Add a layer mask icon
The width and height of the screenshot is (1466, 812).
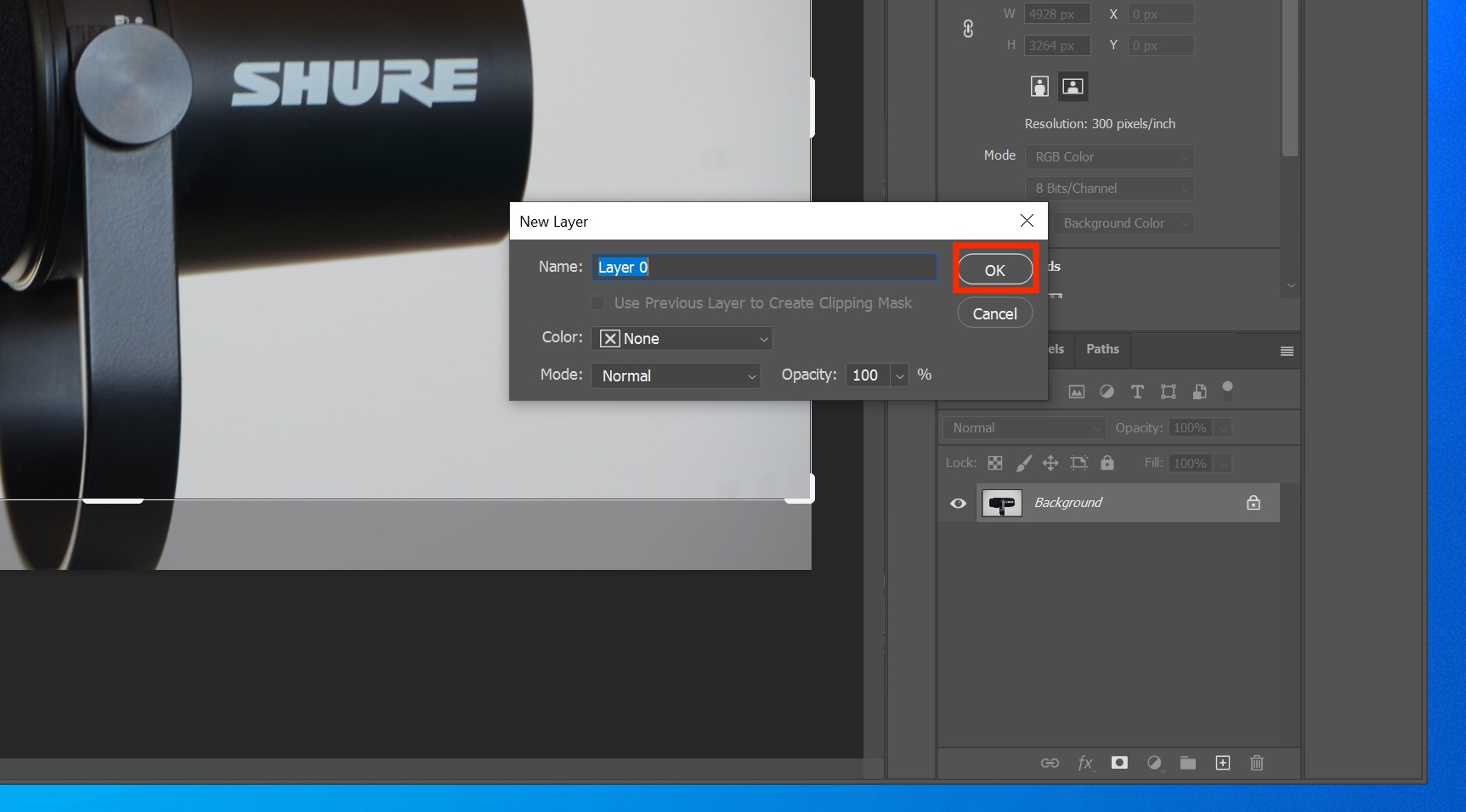[x=1119, y=763]
